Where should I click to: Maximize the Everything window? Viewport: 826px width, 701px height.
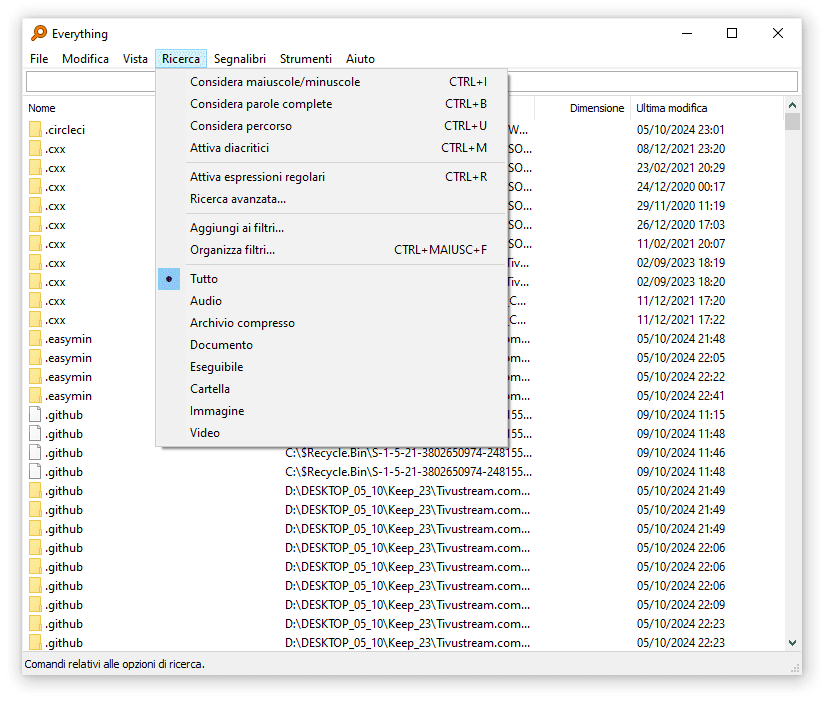pyautogui.click(x=732, y=33)
